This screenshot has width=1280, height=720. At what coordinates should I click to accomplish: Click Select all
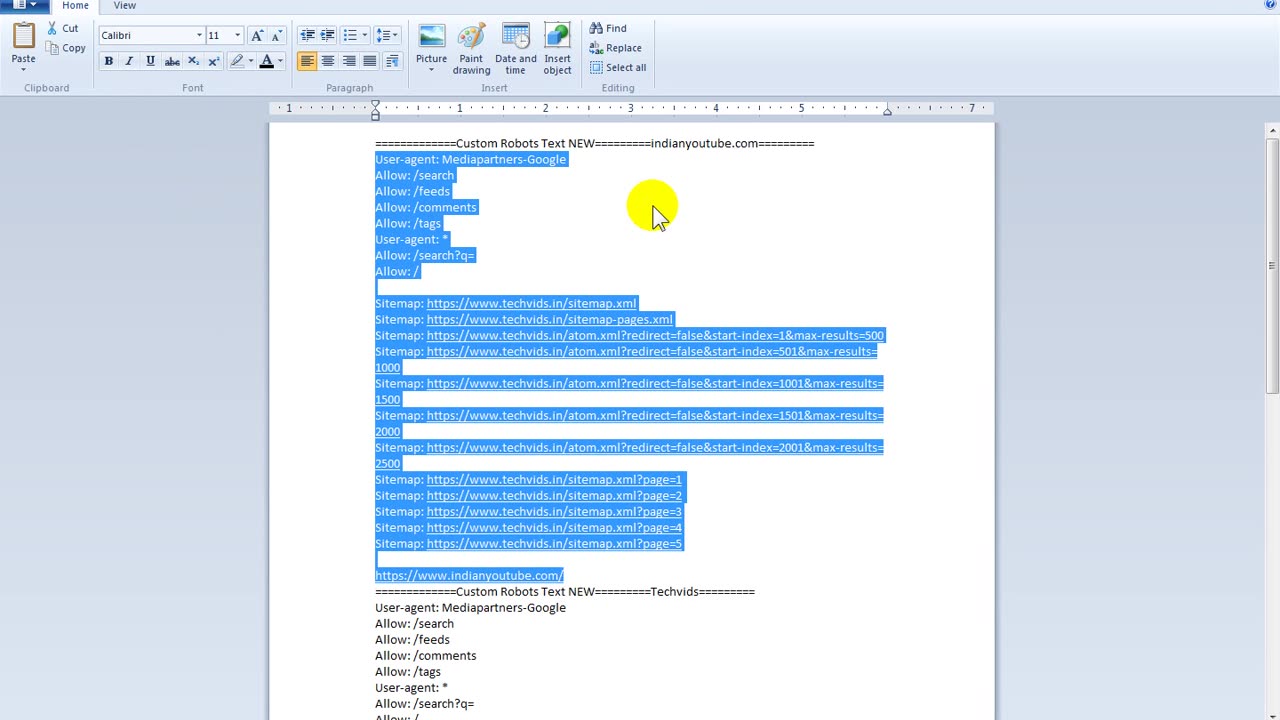[x=618, y=68]
